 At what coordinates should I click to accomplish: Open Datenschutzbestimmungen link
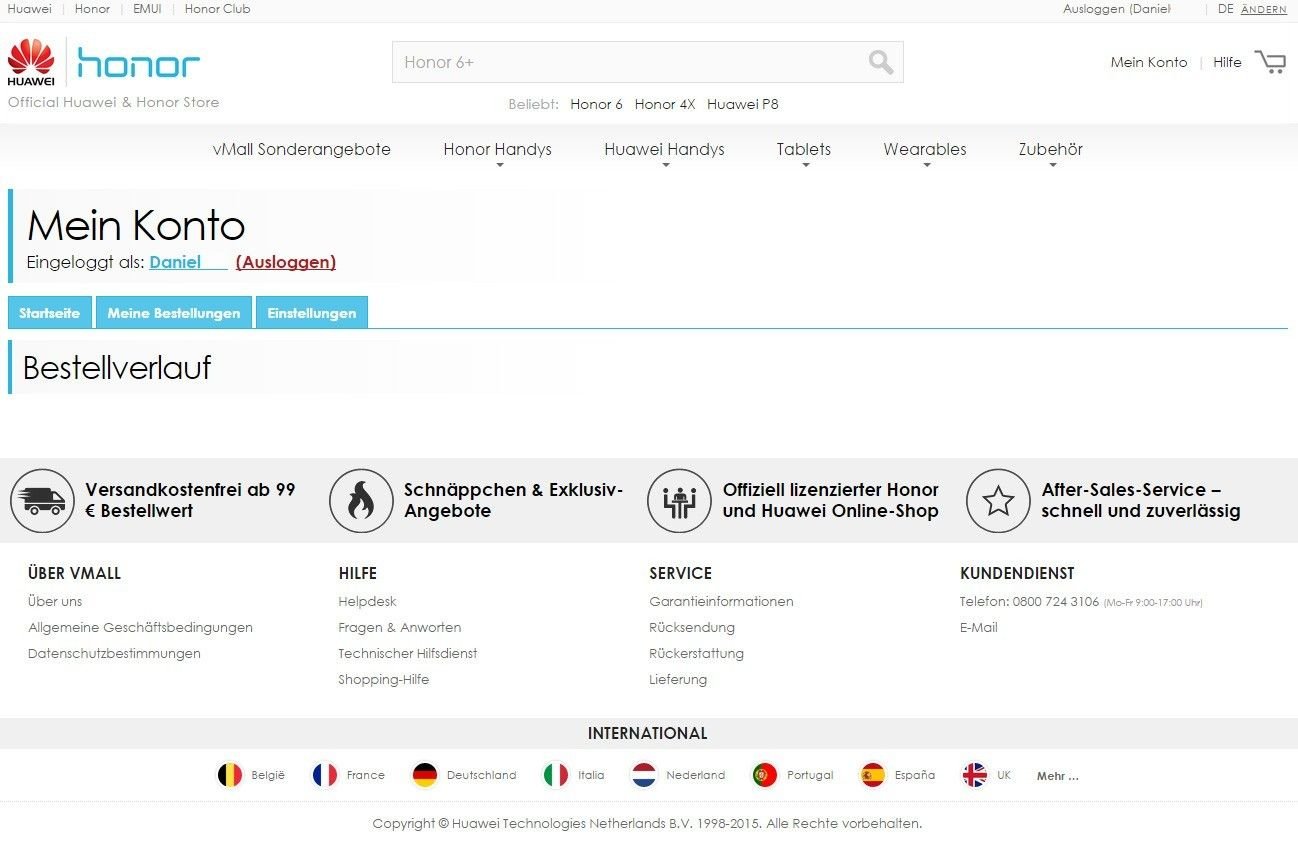pos(114,653)
